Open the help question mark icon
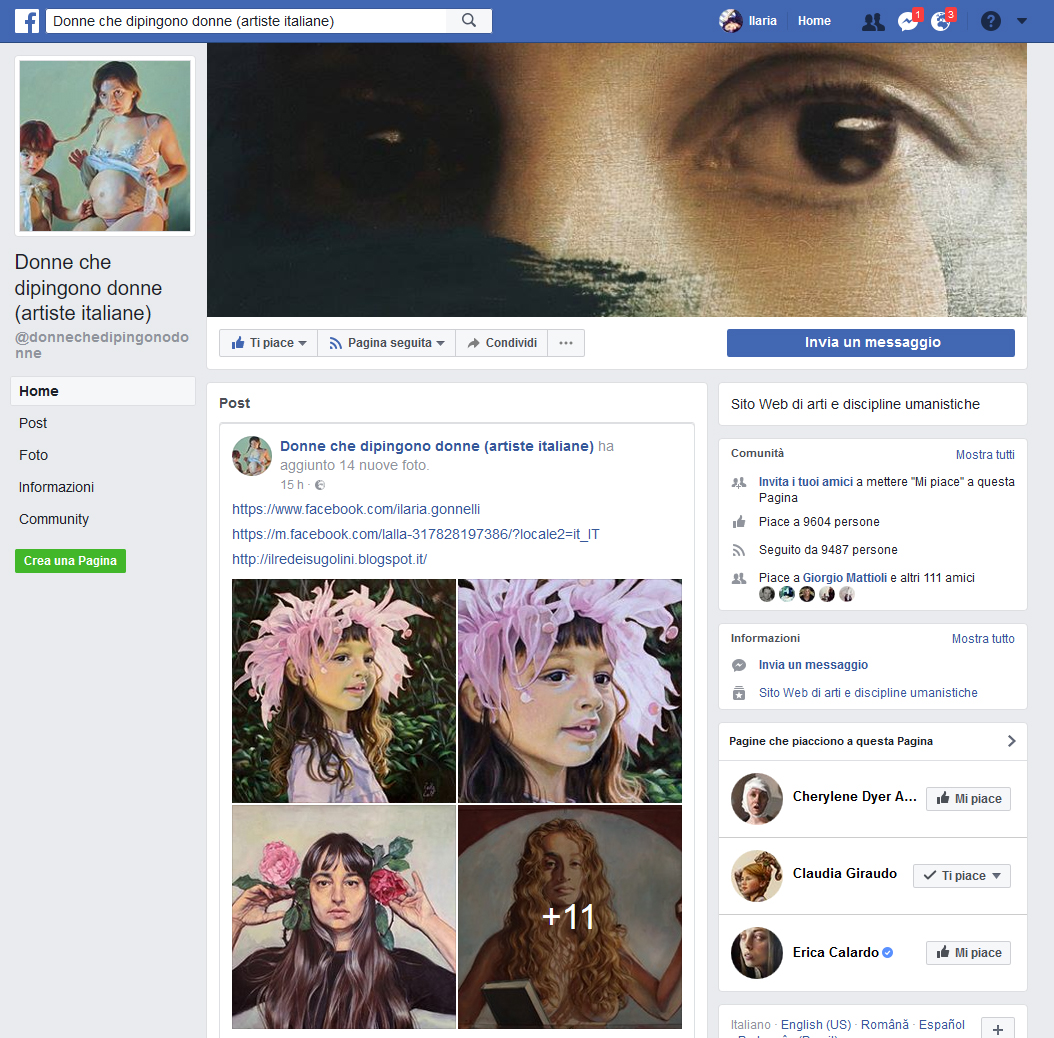Viewport: 1054px width, 1038px height. coord(991,22)
